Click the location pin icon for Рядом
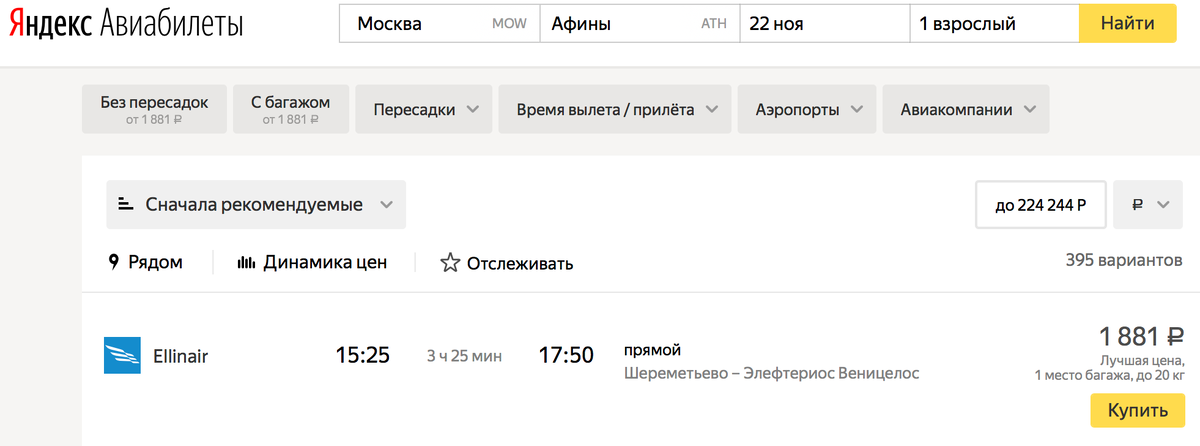 click(x=114, y=262)
